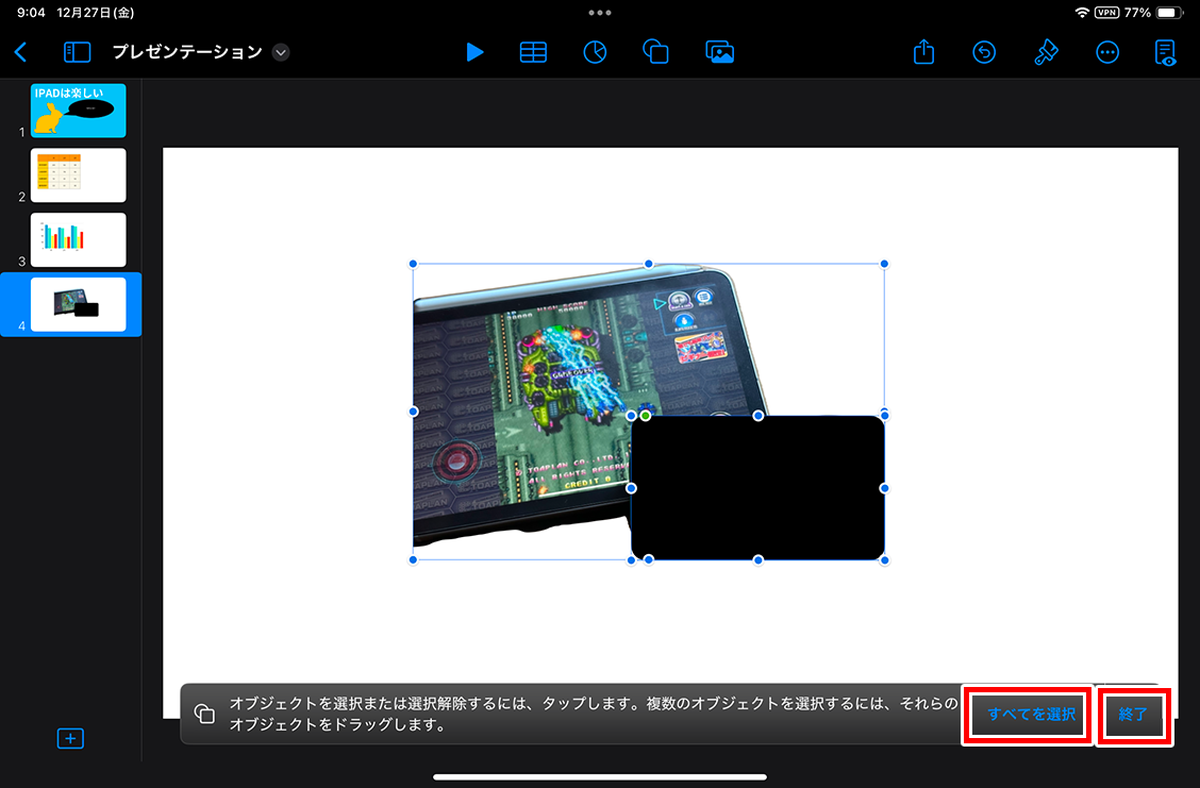Open the プレゼンテーション title dropdown chevron
Viewport: 1200px width, 788px height.
[281, 52]
